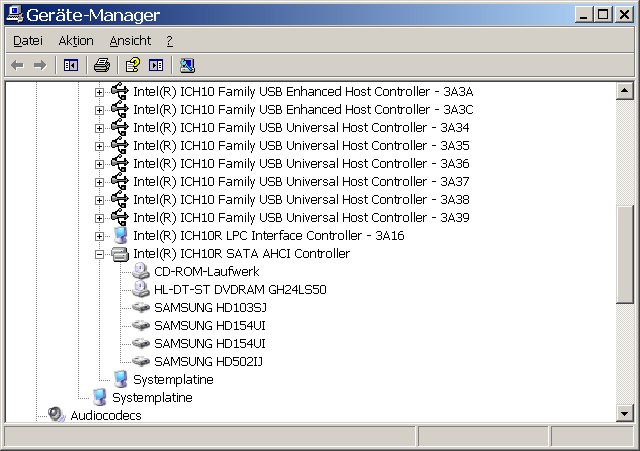Click USB icon of Universal Host Controller 3A38
Screen dimensions: 640x451
tap(120, 199)
